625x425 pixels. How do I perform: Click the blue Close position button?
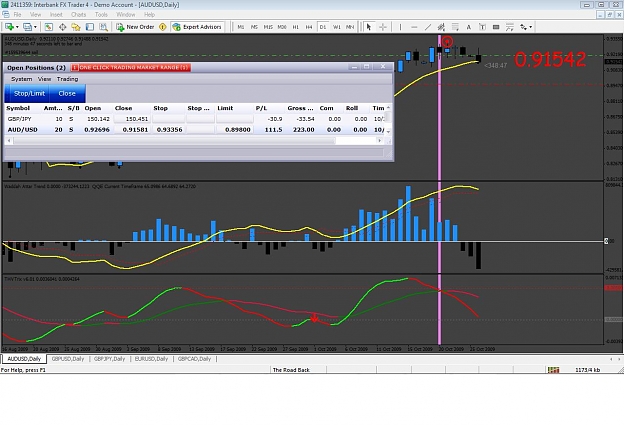coord(67,93)
